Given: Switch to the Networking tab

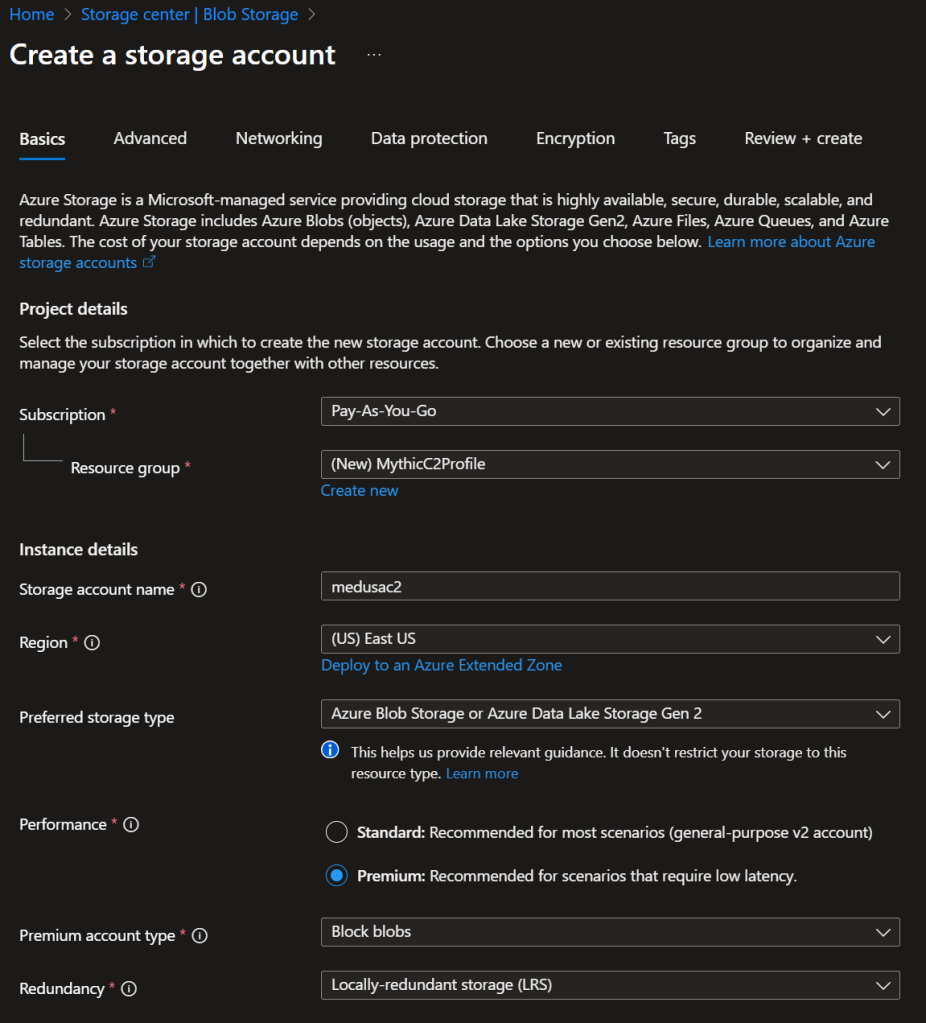Looking at the screenshot, I should coord(279,139).
